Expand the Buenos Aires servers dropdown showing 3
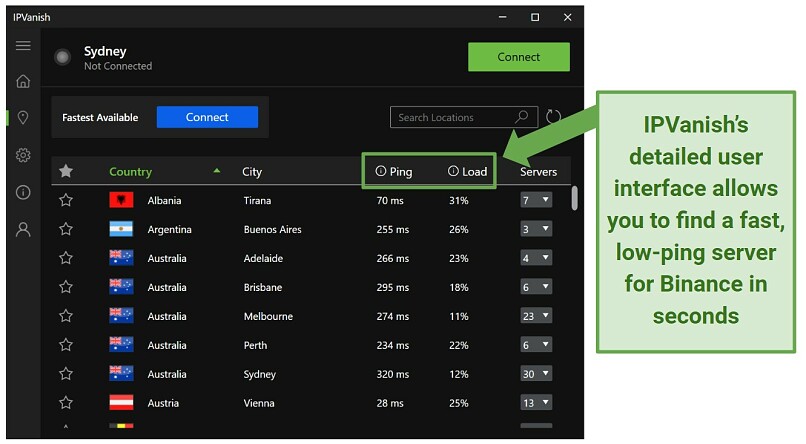 (536, 229)
